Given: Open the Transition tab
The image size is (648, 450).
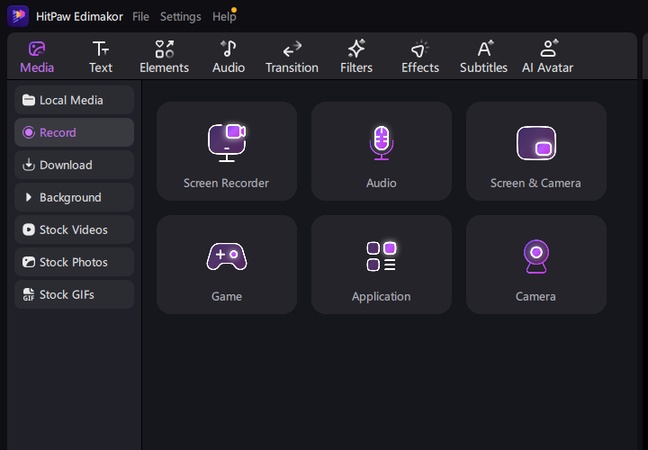Looking at the screenshot, I should (x=292, y=57).
